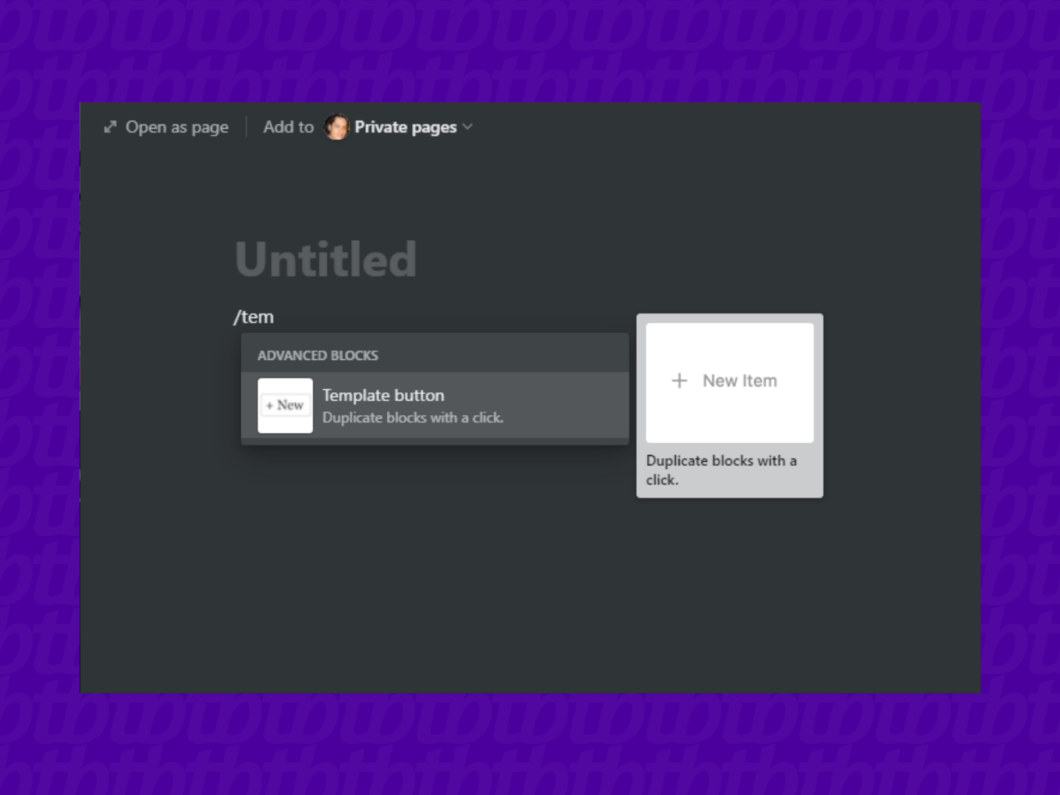The image size is (1060, 795).
Task: Click the Untitled page title field
Action: [326, 260]
